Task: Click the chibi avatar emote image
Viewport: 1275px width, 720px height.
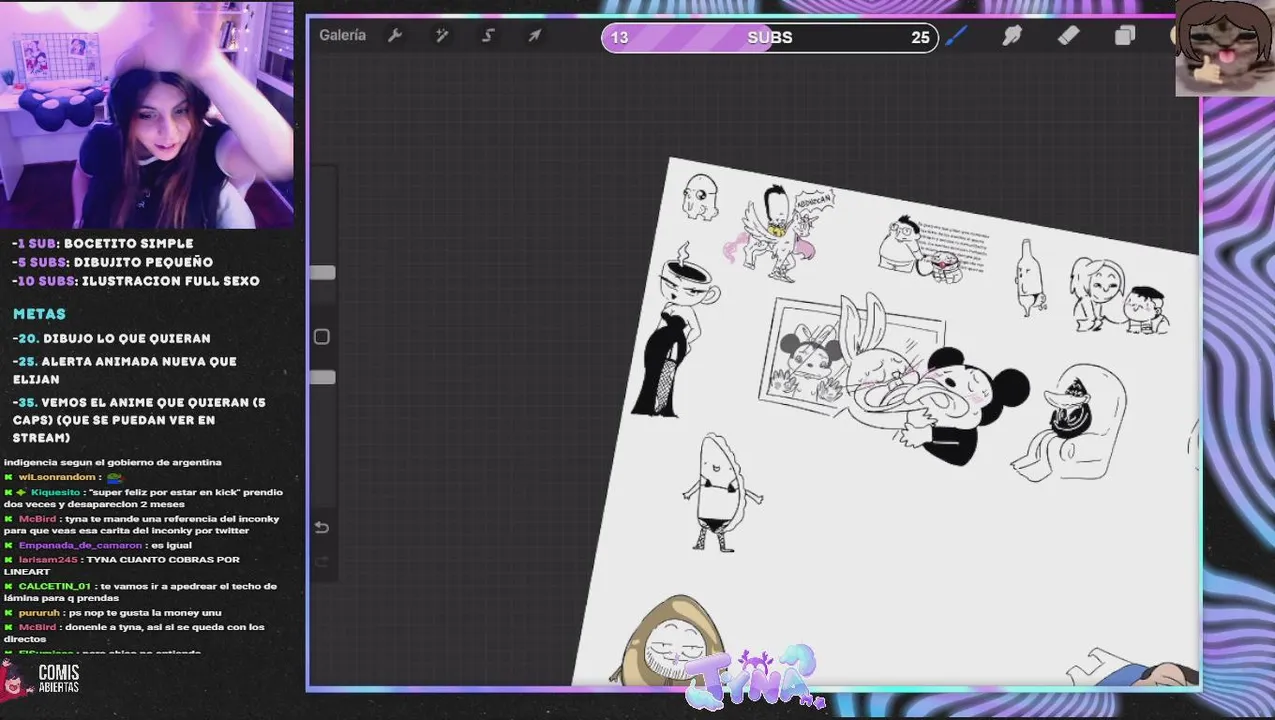Action: (1224, 48)
